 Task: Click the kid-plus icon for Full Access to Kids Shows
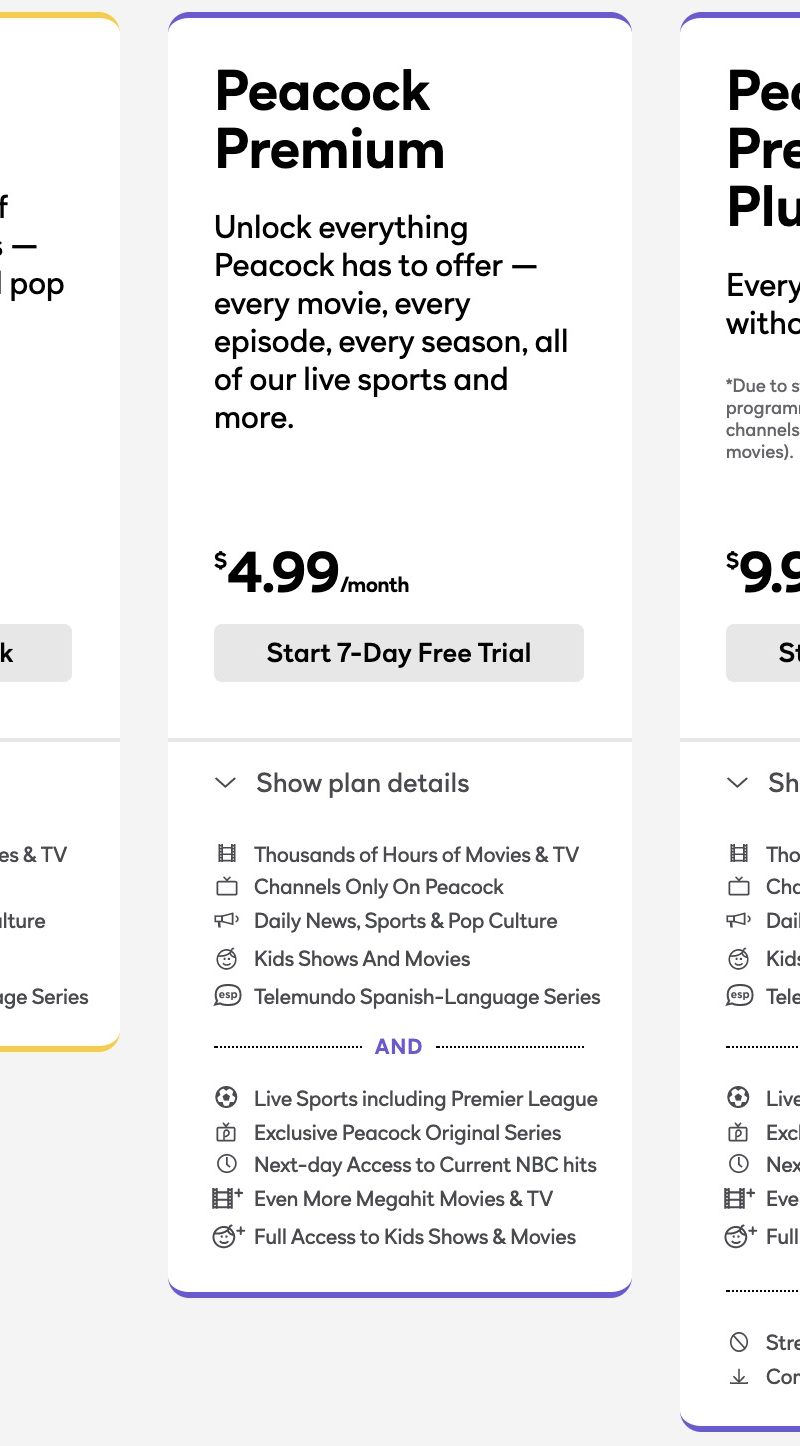228,1236
